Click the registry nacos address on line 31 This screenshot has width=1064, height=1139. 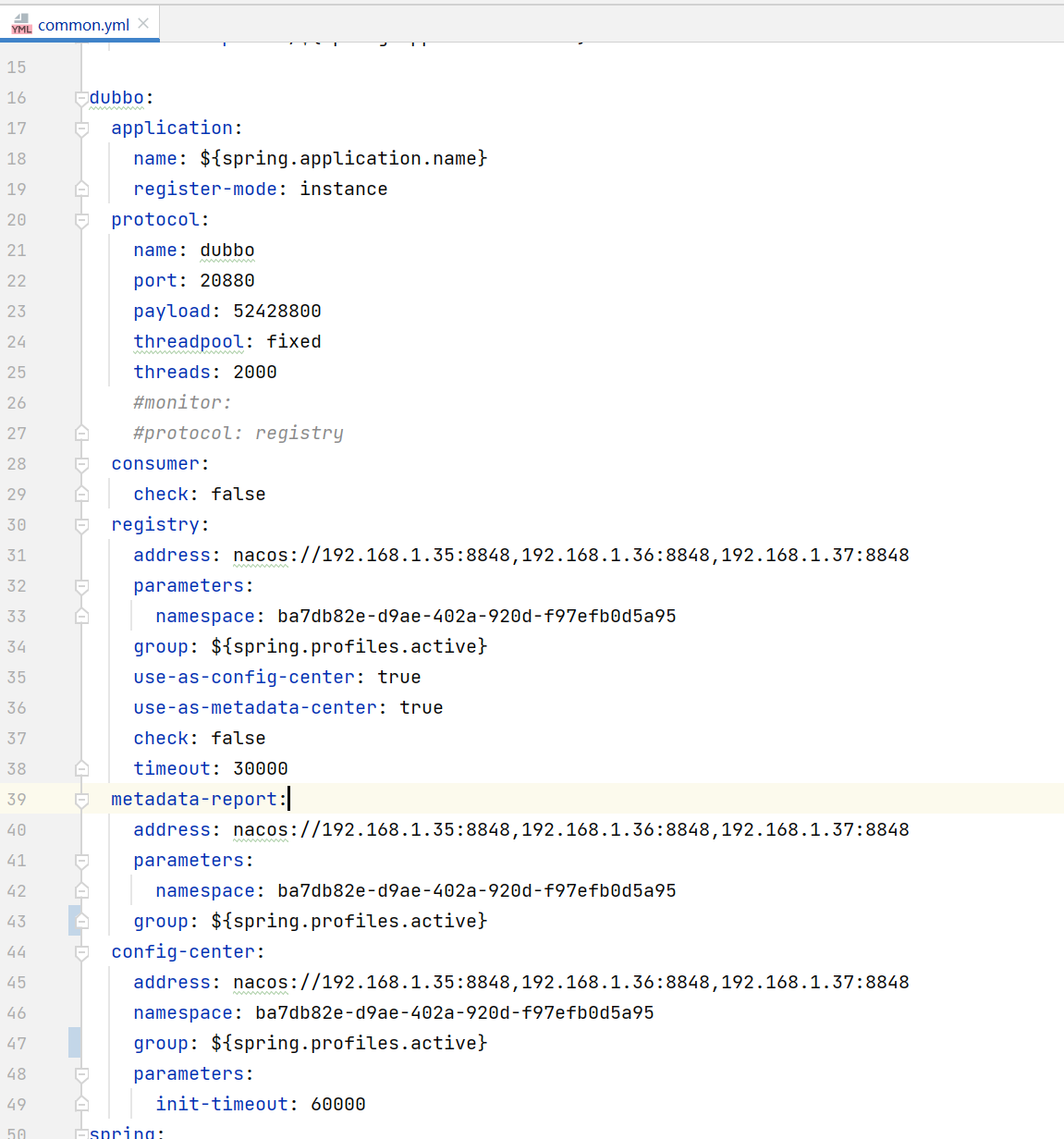(x=571, y=556)
